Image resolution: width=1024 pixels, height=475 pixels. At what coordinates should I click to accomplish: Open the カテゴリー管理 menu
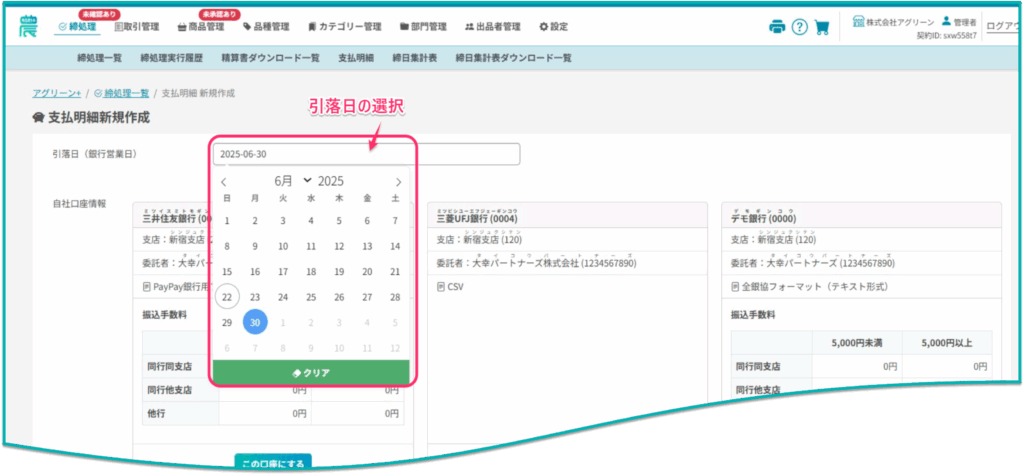(x=345, y=27)
